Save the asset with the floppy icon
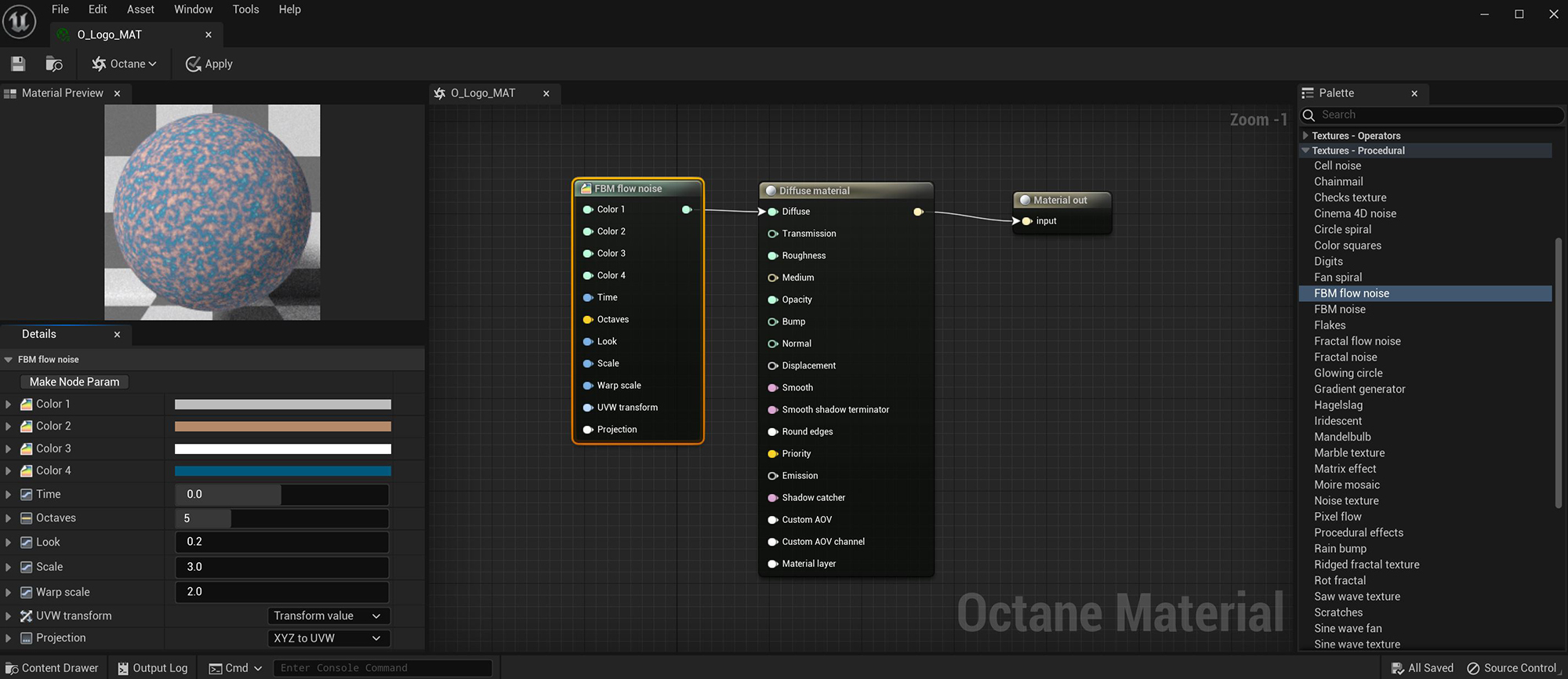Image resolution: width=1568 pixels, height=679 pixels. click(18, 64)
